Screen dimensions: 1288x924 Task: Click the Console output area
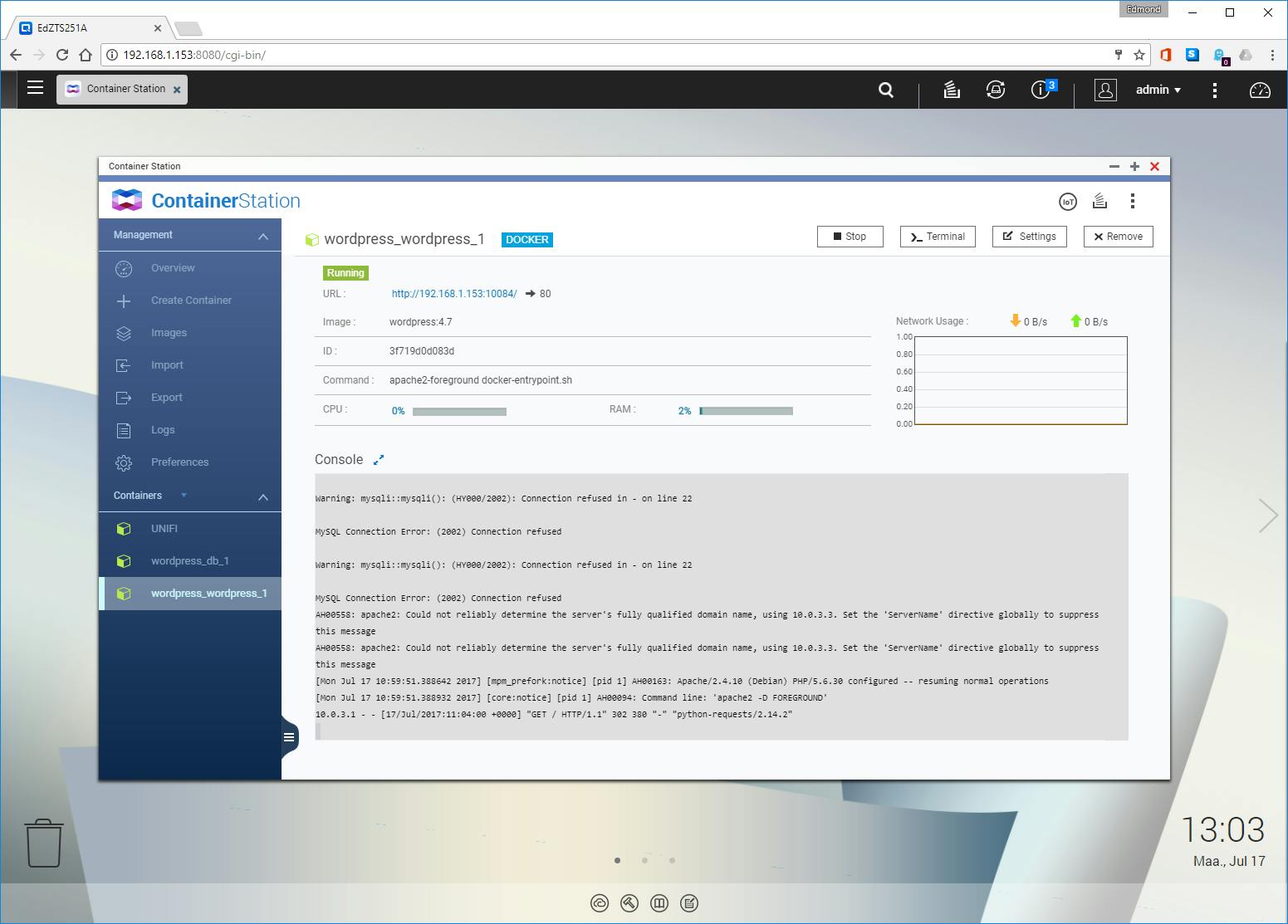point(722,606)
